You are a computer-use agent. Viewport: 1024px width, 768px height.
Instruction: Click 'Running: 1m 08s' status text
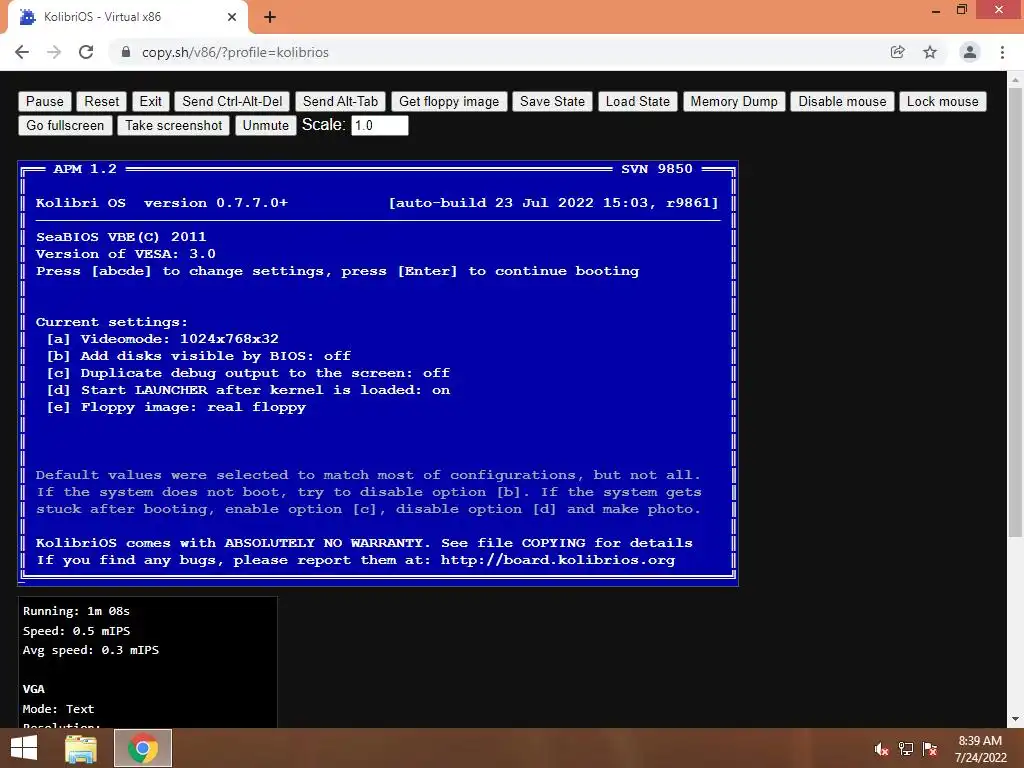coord(76,611)
